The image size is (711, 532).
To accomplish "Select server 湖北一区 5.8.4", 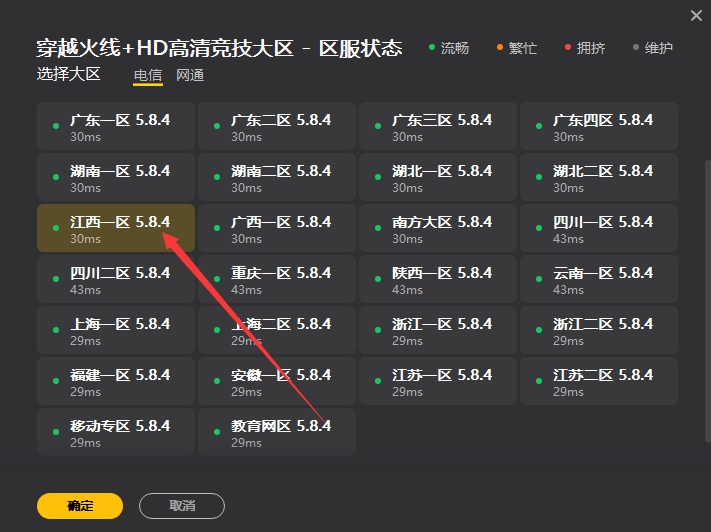I will click(438, 177).
